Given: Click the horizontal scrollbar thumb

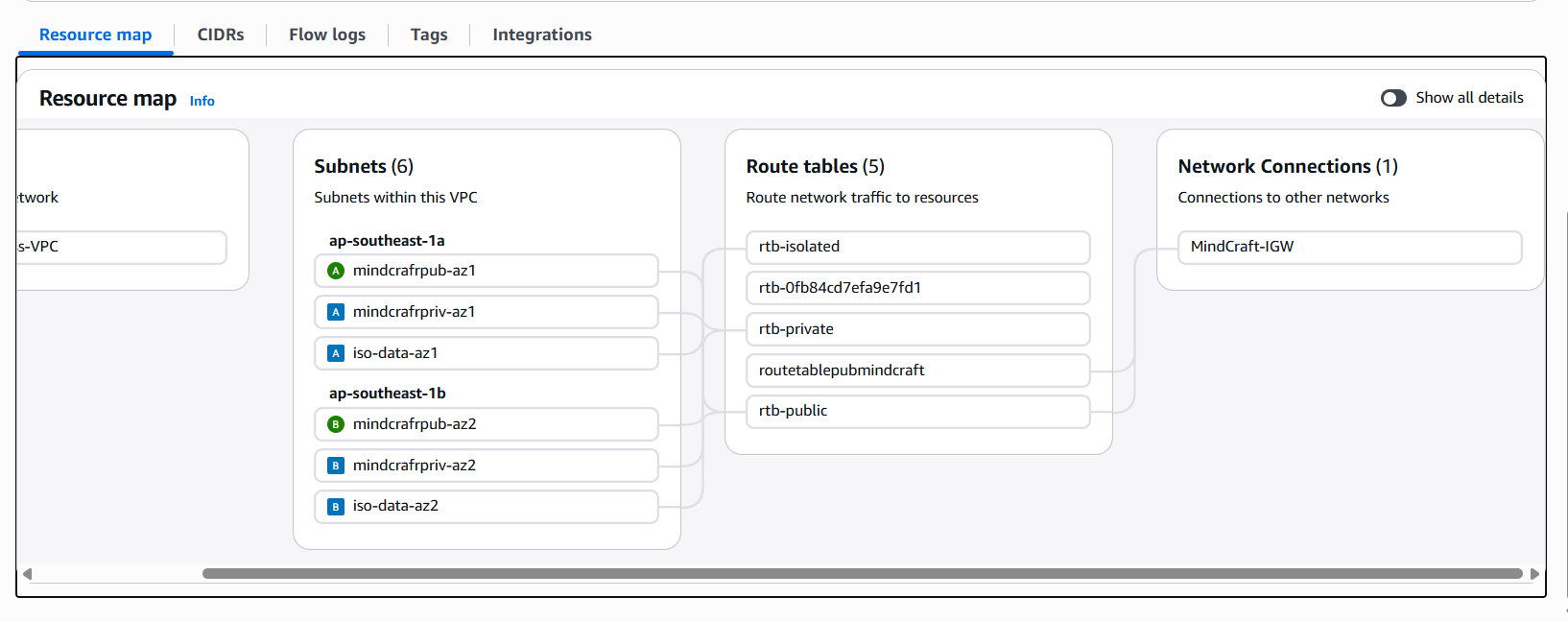Looking at the screenshot, I should (x=862, y=574).
